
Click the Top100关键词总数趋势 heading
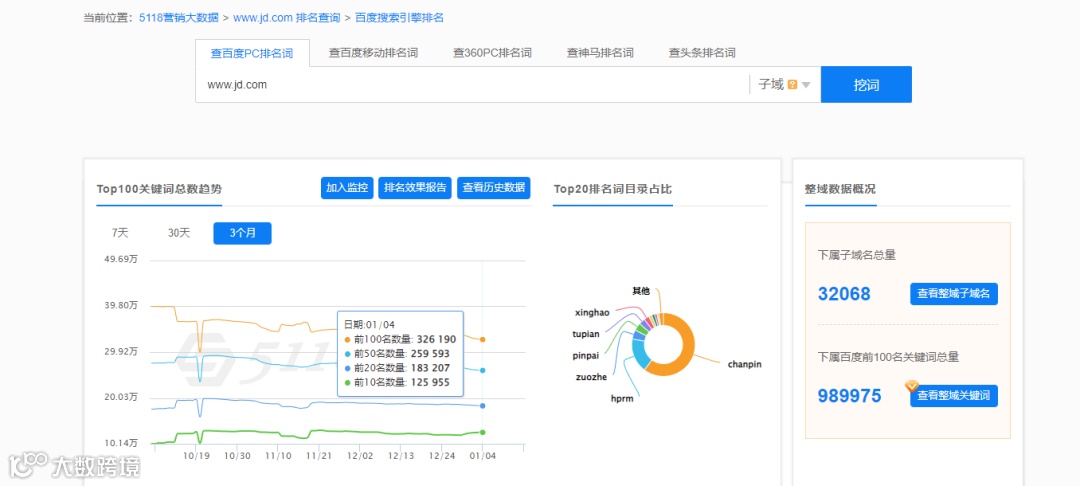[x=159, y=189]
